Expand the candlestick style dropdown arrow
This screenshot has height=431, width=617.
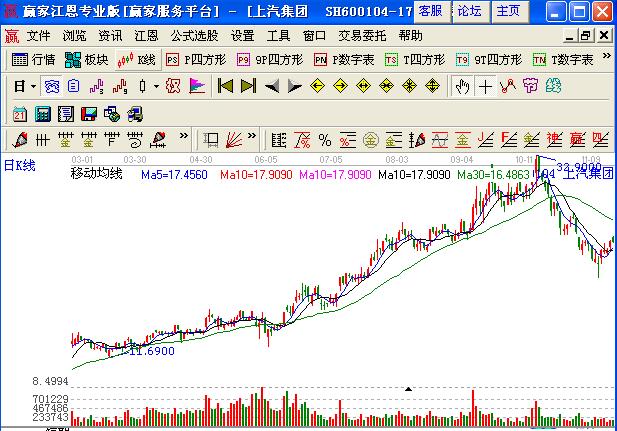(x=157, y=86)
